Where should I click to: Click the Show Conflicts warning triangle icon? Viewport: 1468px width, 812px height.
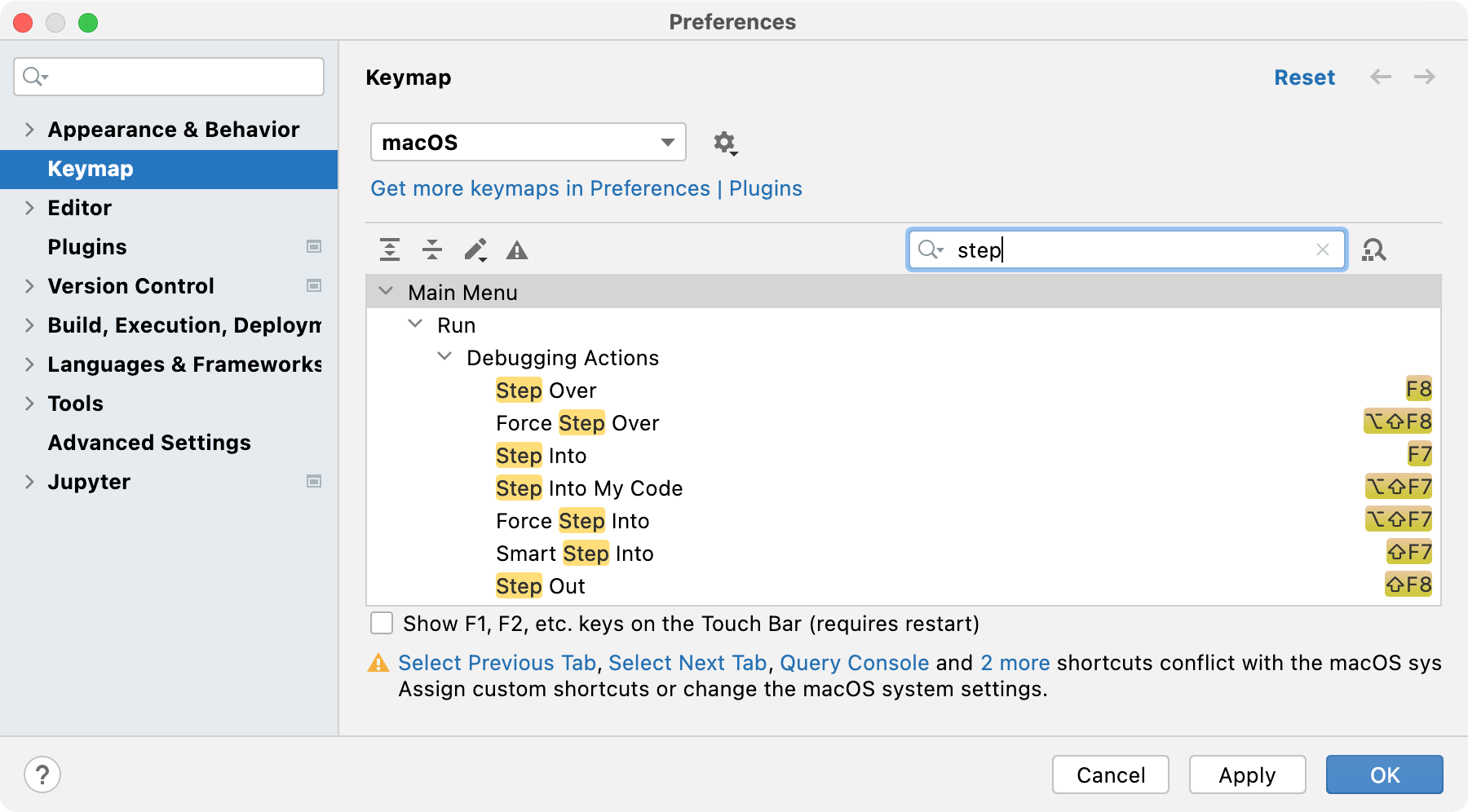(x=517, y=250)
